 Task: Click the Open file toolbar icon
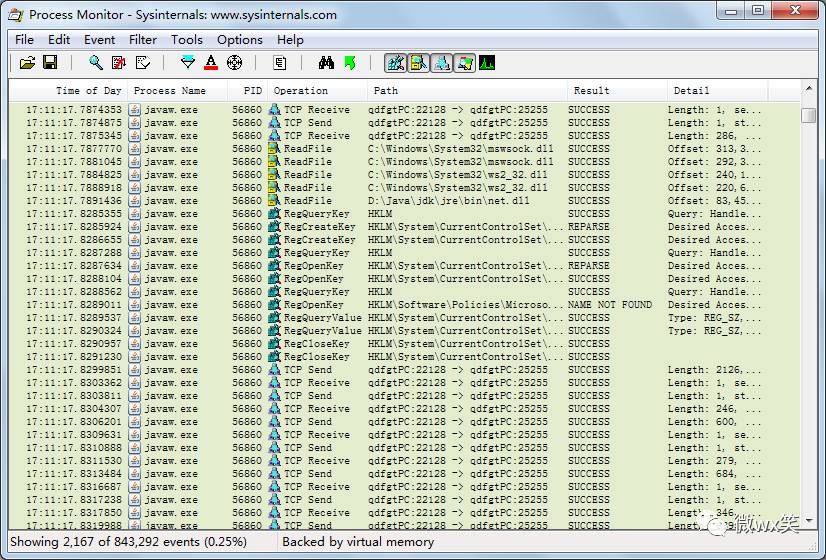point(27,63)
